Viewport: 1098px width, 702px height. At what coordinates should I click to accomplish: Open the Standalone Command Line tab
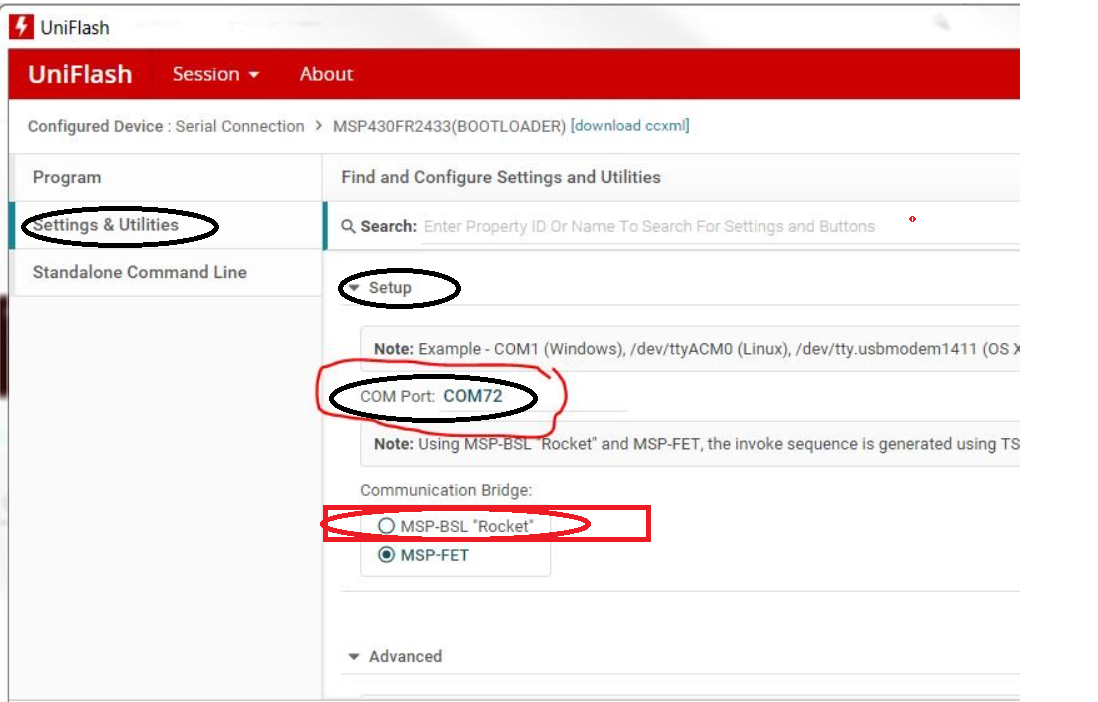[x=167, y=272]
